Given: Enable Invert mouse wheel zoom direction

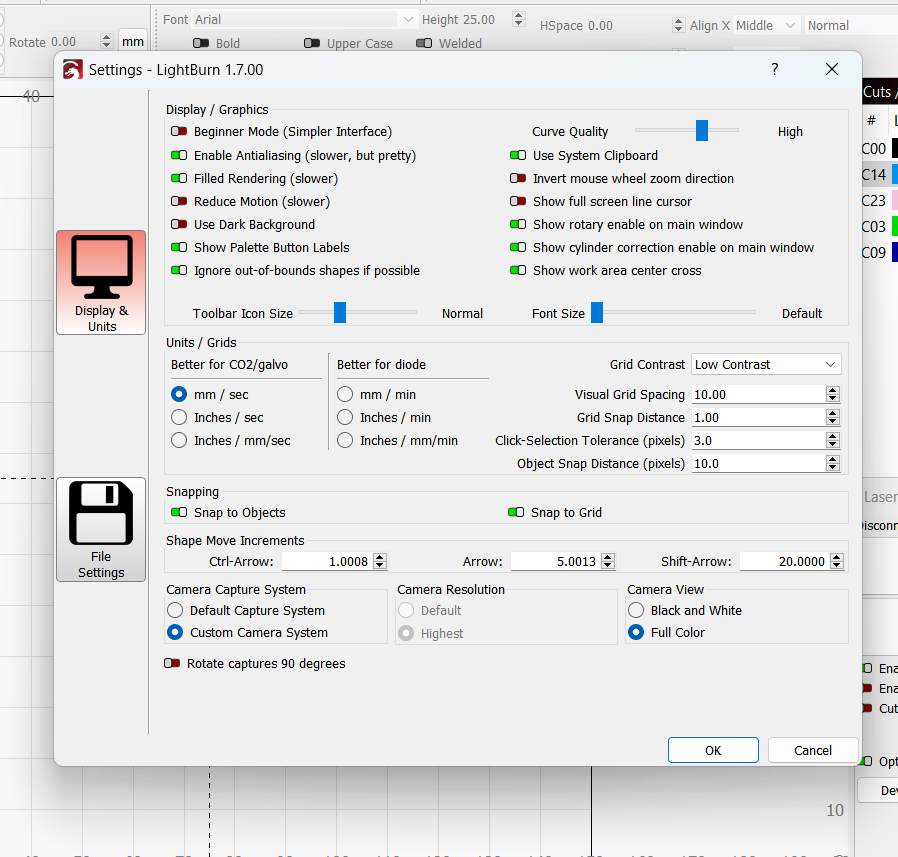Looking at the screenshot, I should coord(518,178).
